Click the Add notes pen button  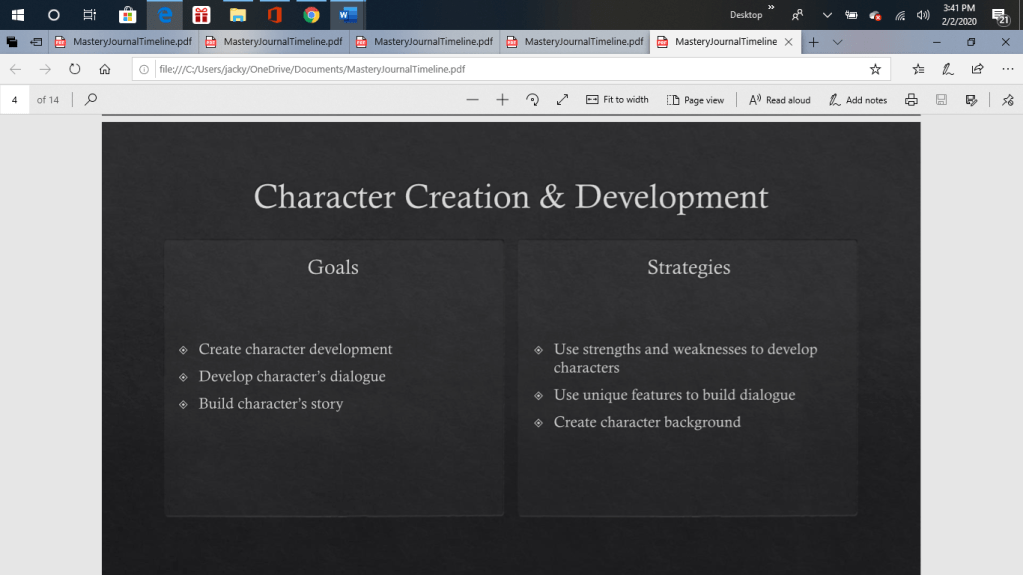(x=857, y=99)
